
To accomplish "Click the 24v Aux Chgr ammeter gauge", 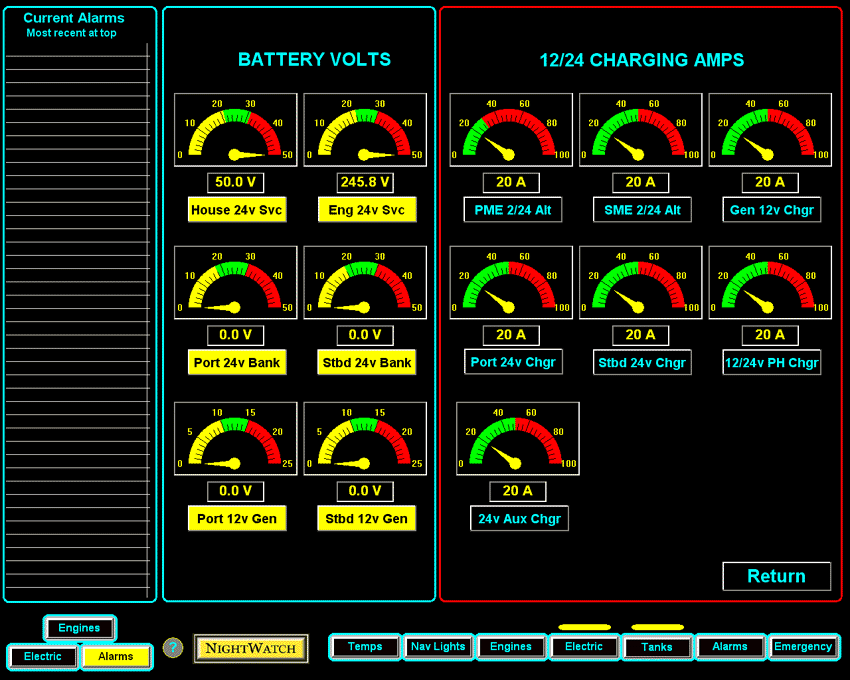I will click(x=517, y=438).
